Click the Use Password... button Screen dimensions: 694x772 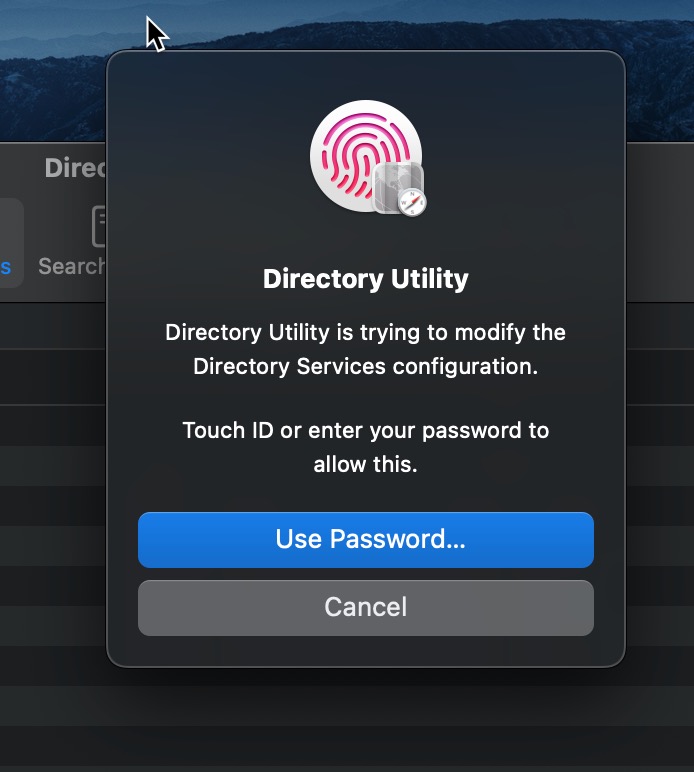click(366, 540)
